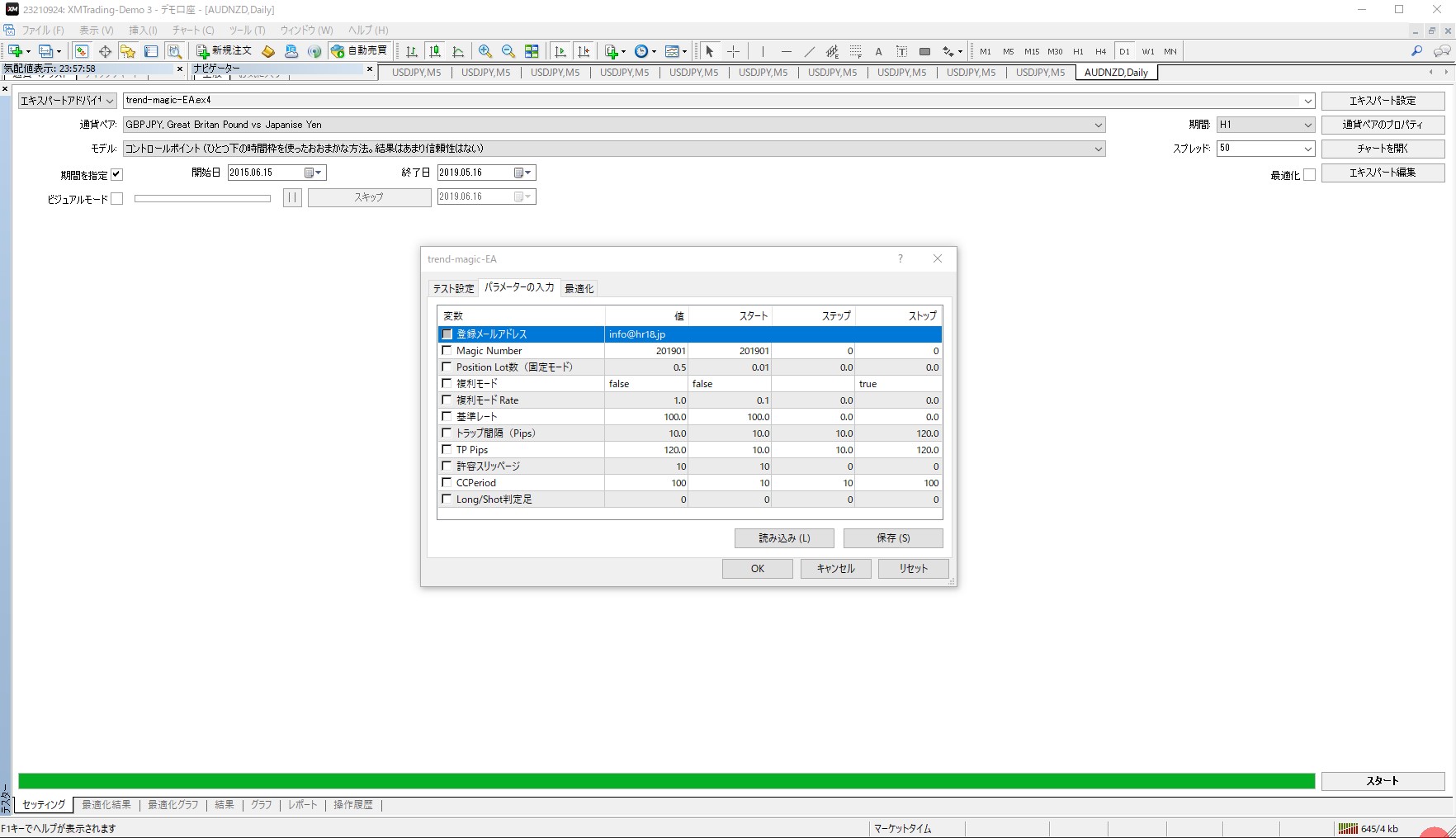This screenshot has width=1456, height=838.
Task: Open the search magnifier in toolbar
Action: point(1416,51)
